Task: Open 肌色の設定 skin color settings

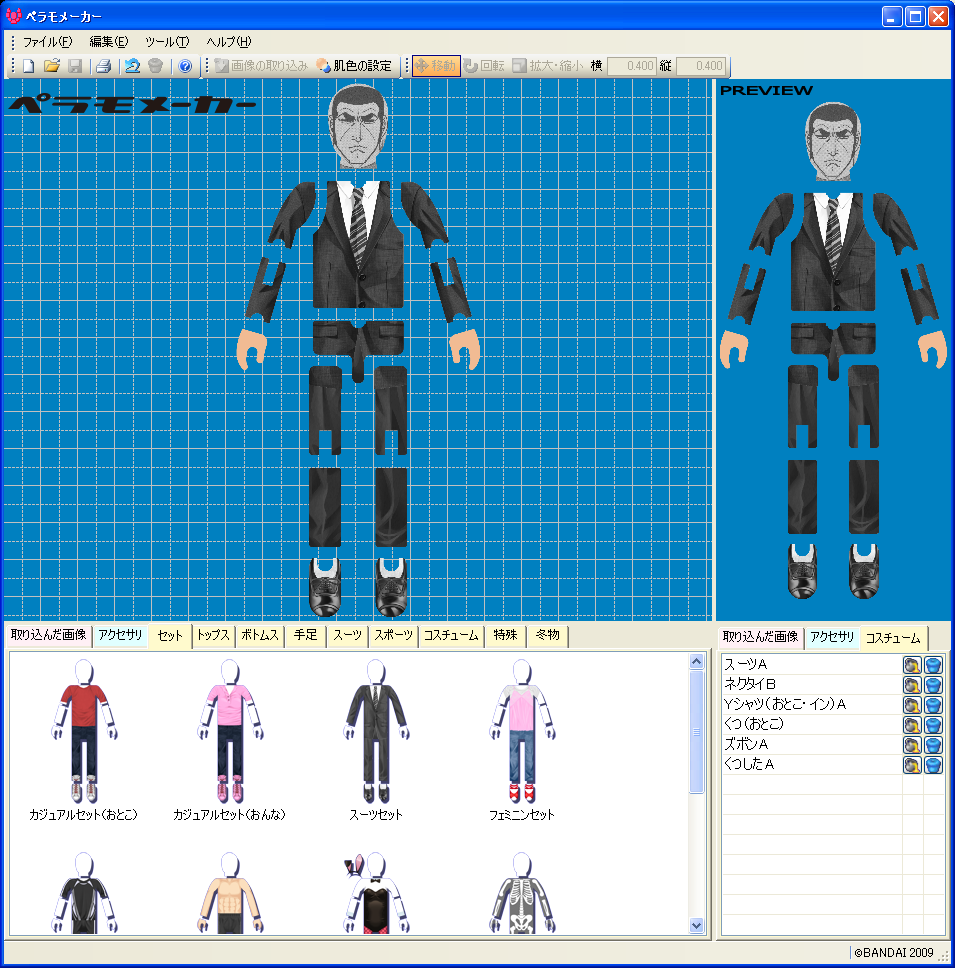Action: tap(354, 66)
